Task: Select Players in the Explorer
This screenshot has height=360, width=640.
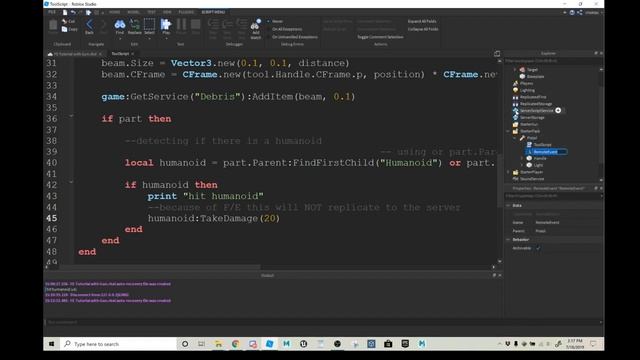Action: [526, 83]
